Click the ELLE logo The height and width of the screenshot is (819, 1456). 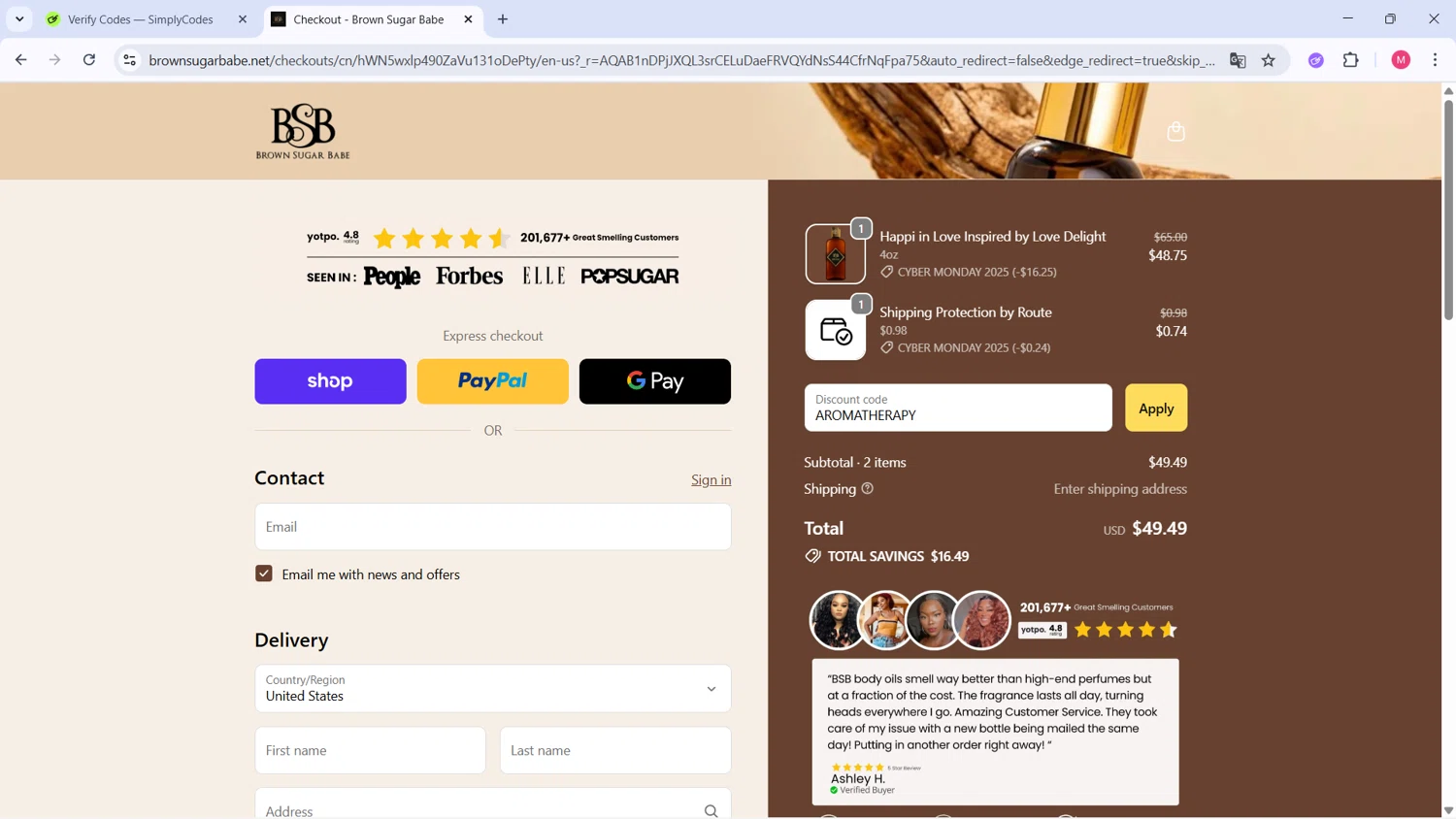[544, 277]
